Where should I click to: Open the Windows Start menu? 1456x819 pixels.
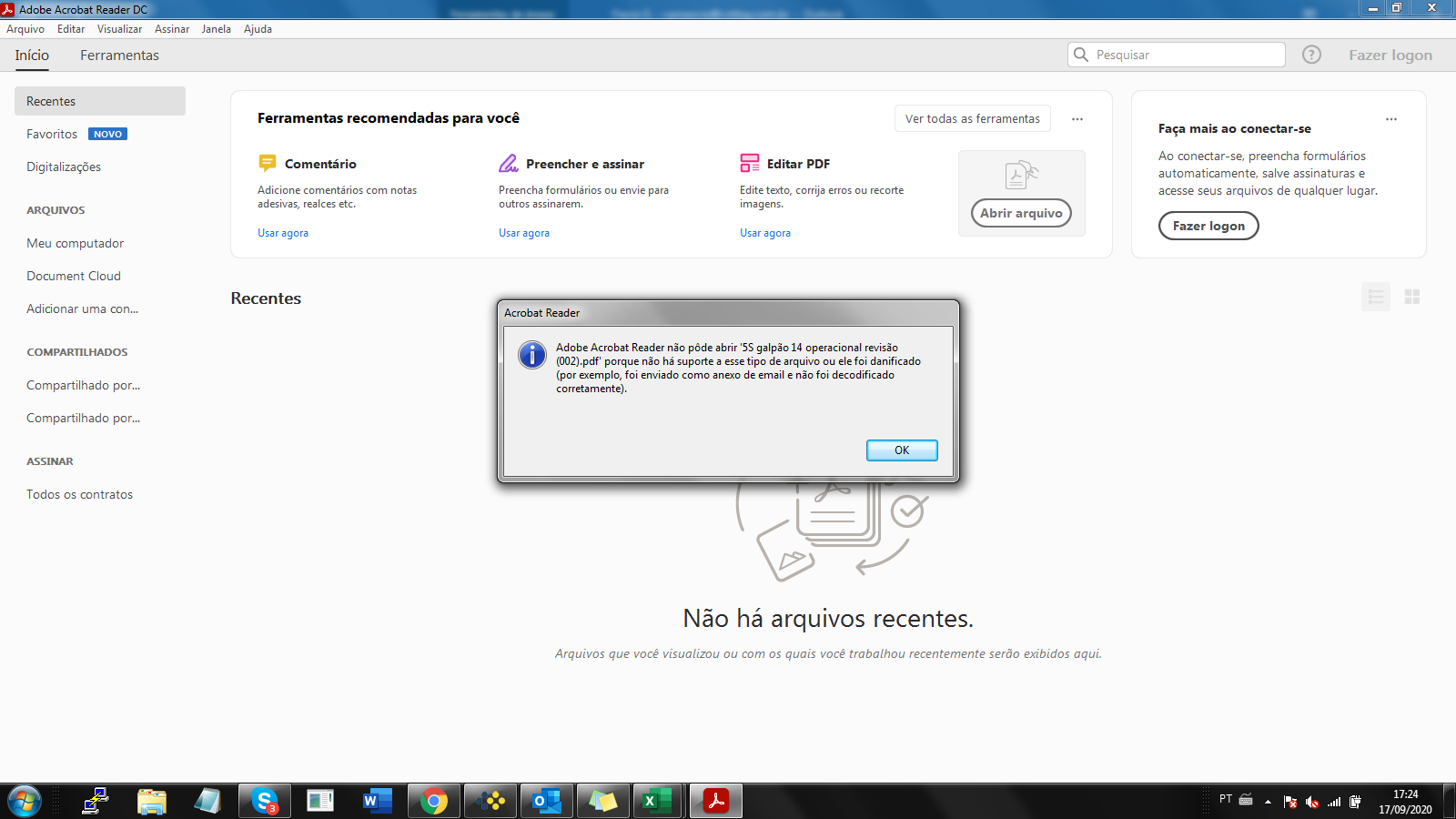25,802
